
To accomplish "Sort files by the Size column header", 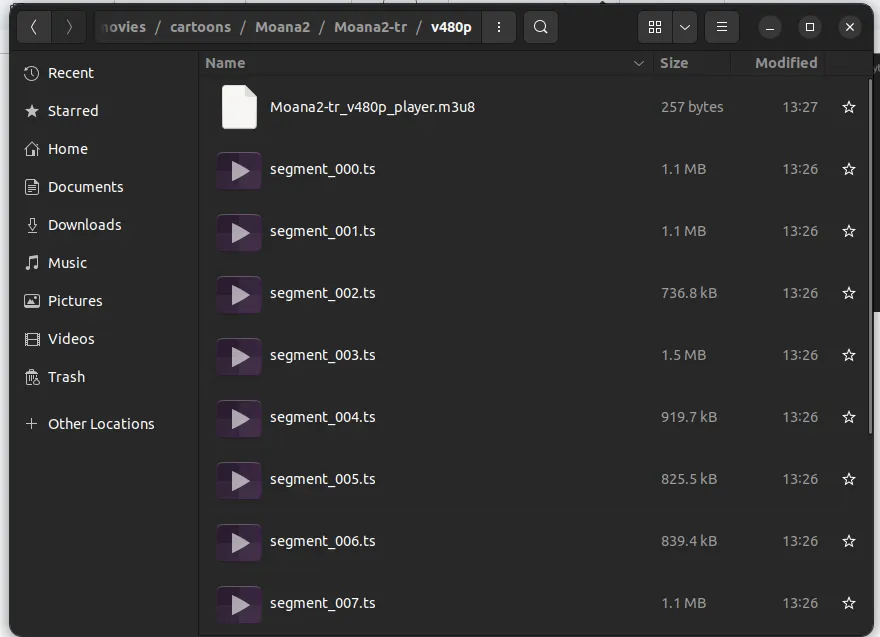I will pyautogui.click(x=691, y=63).
